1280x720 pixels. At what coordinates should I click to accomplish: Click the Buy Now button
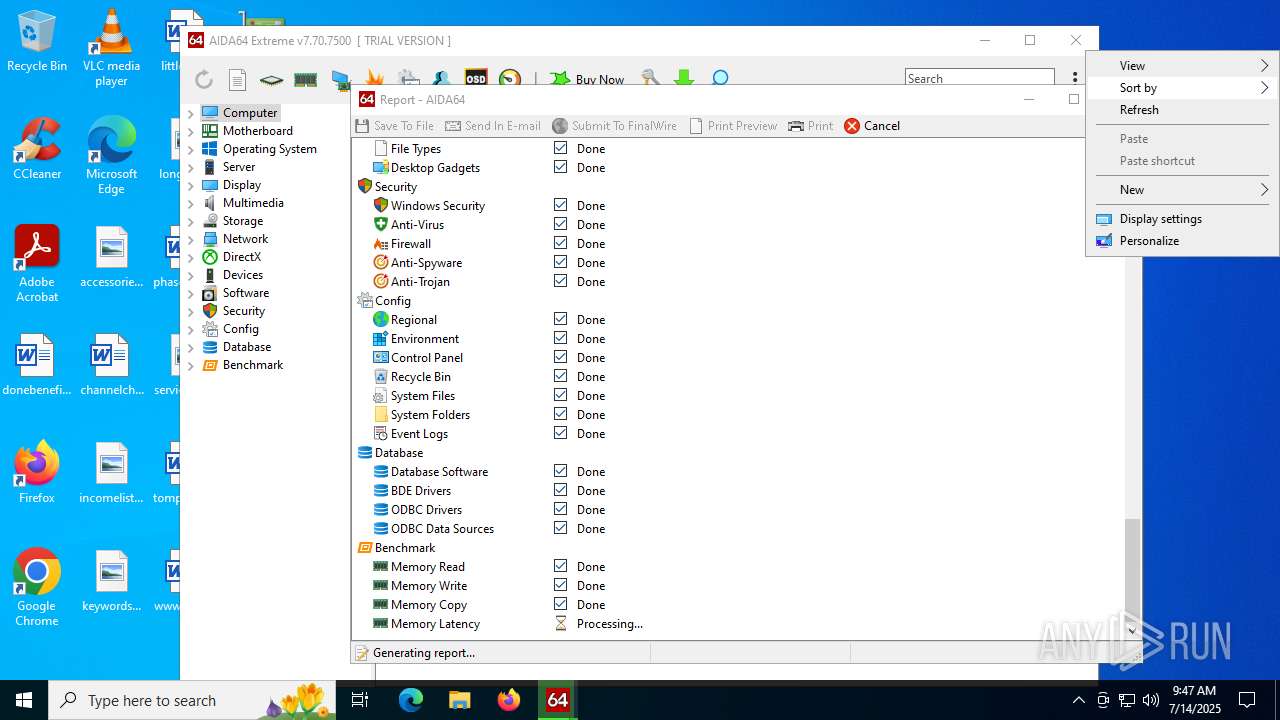588,79
